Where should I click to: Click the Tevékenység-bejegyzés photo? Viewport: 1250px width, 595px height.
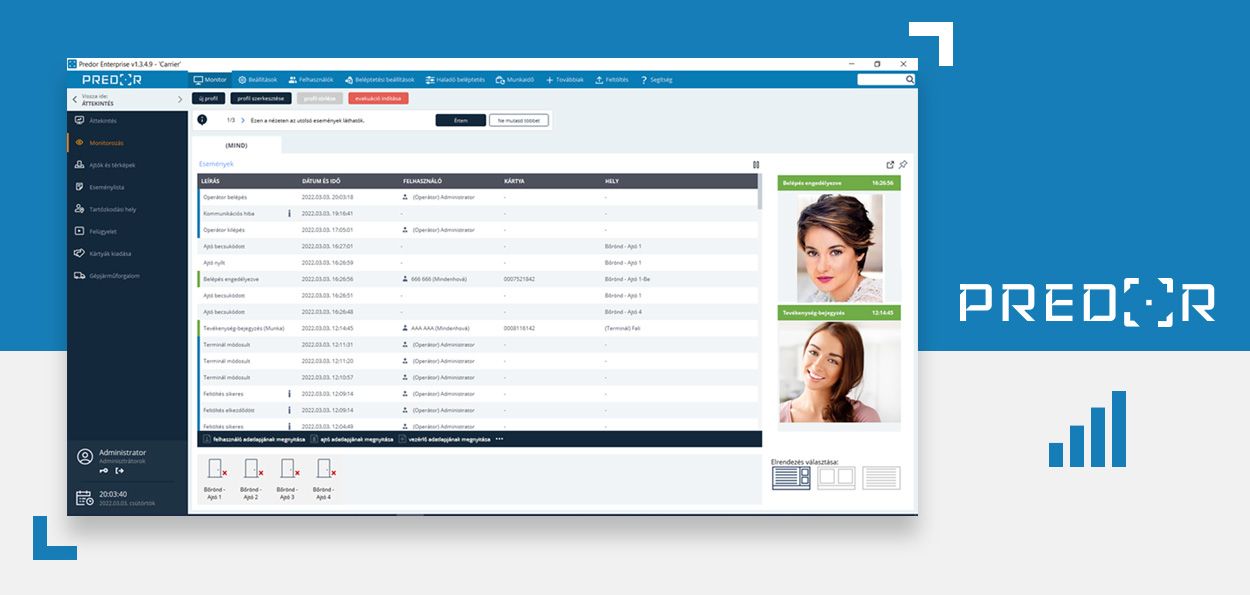tap(839, 373)
